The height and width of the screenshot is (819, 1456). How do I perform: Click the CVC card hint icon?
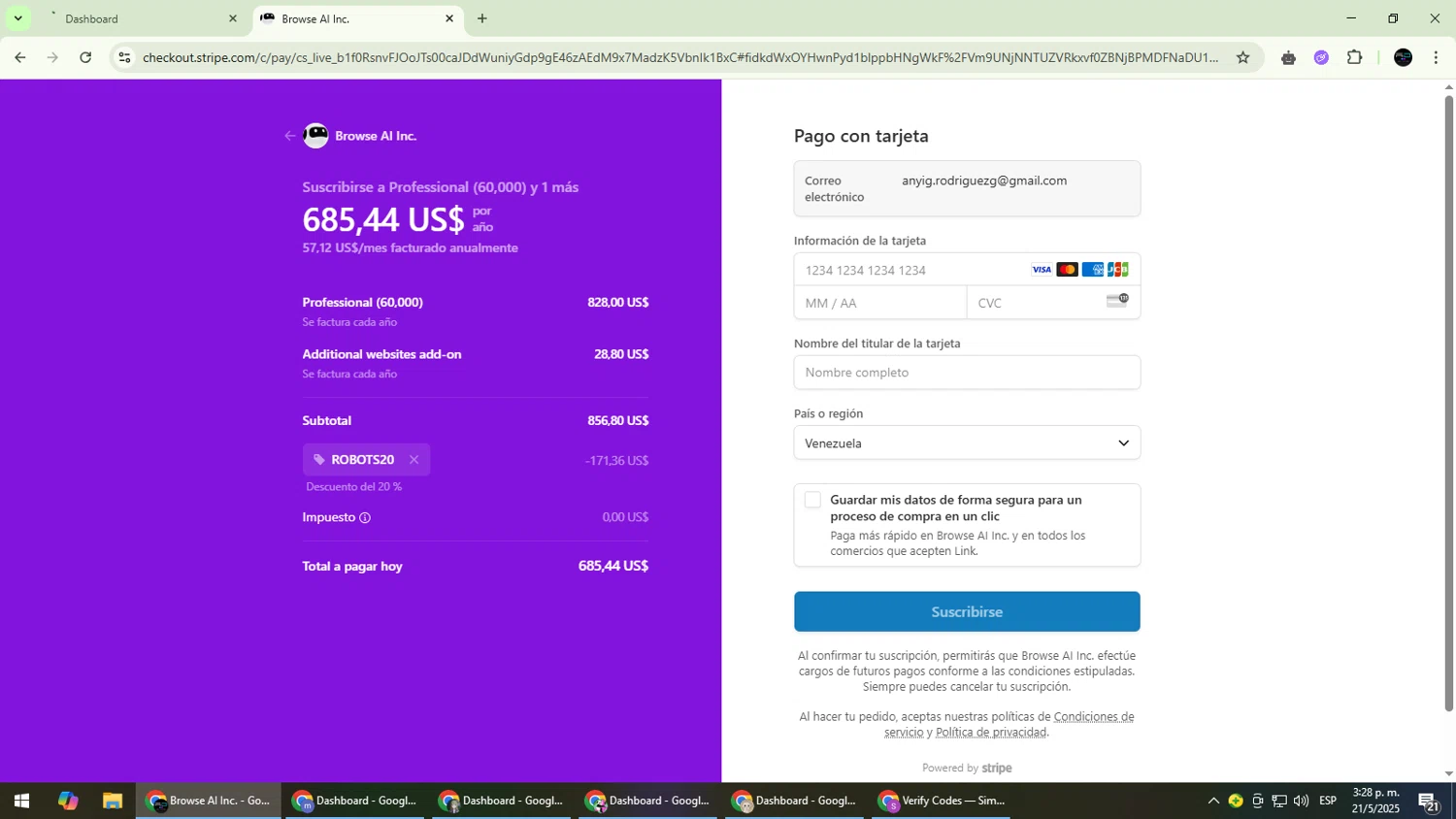pyautogui.click(x=1117, y=300)
